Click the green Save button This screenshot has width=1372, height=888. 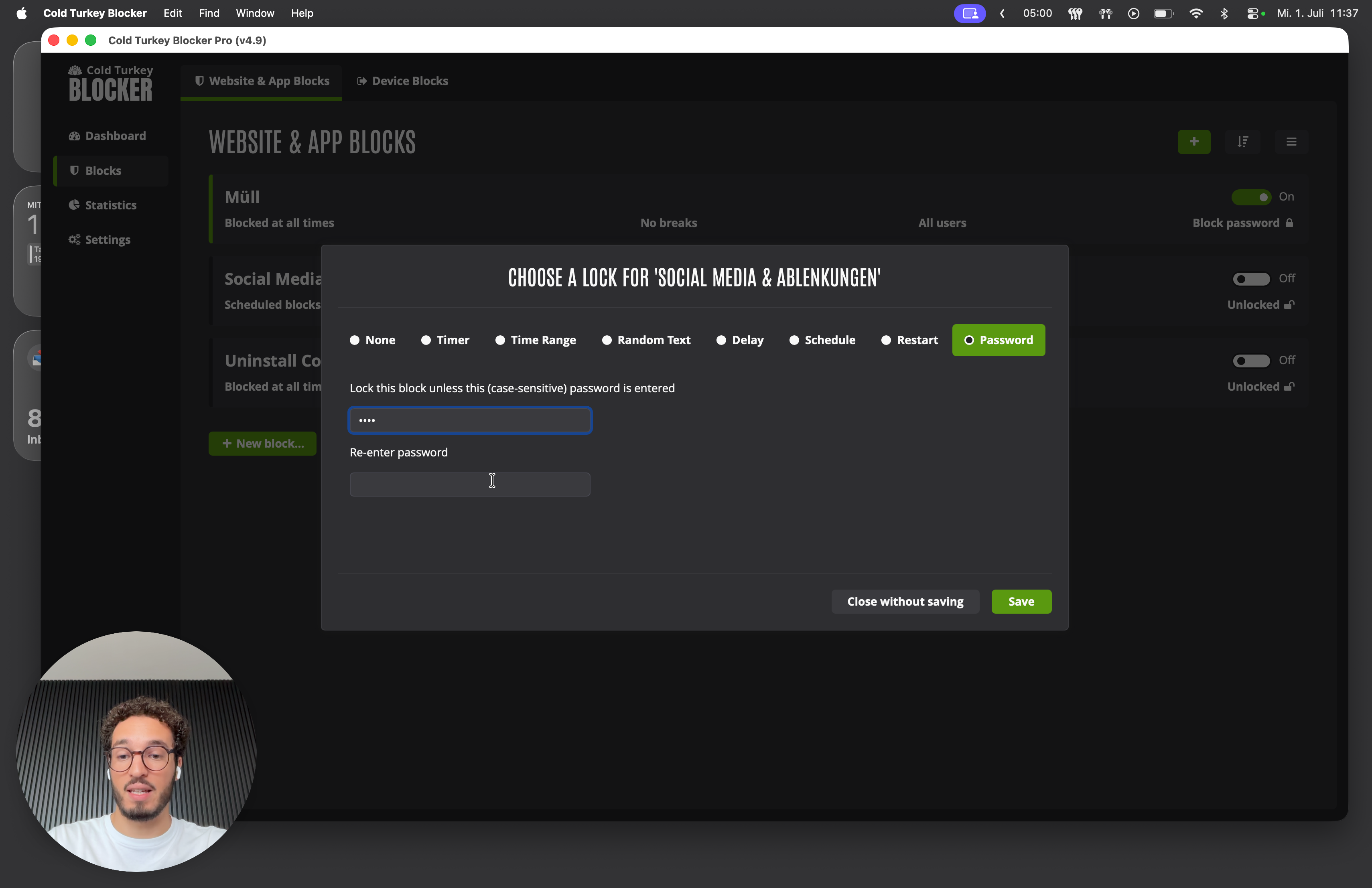tap(1021, 602)
